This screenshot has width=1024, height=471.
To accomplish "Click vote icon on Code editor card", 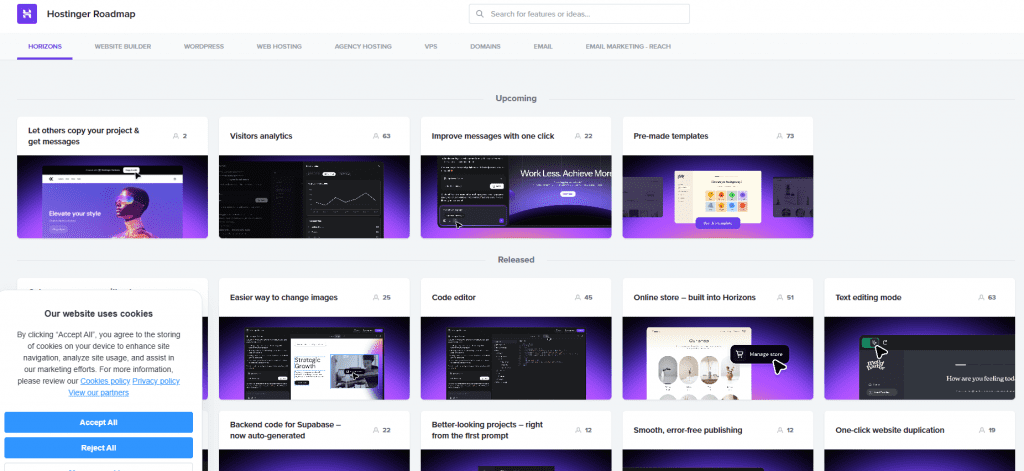I will pyautogui.click(x=578, y=297).
